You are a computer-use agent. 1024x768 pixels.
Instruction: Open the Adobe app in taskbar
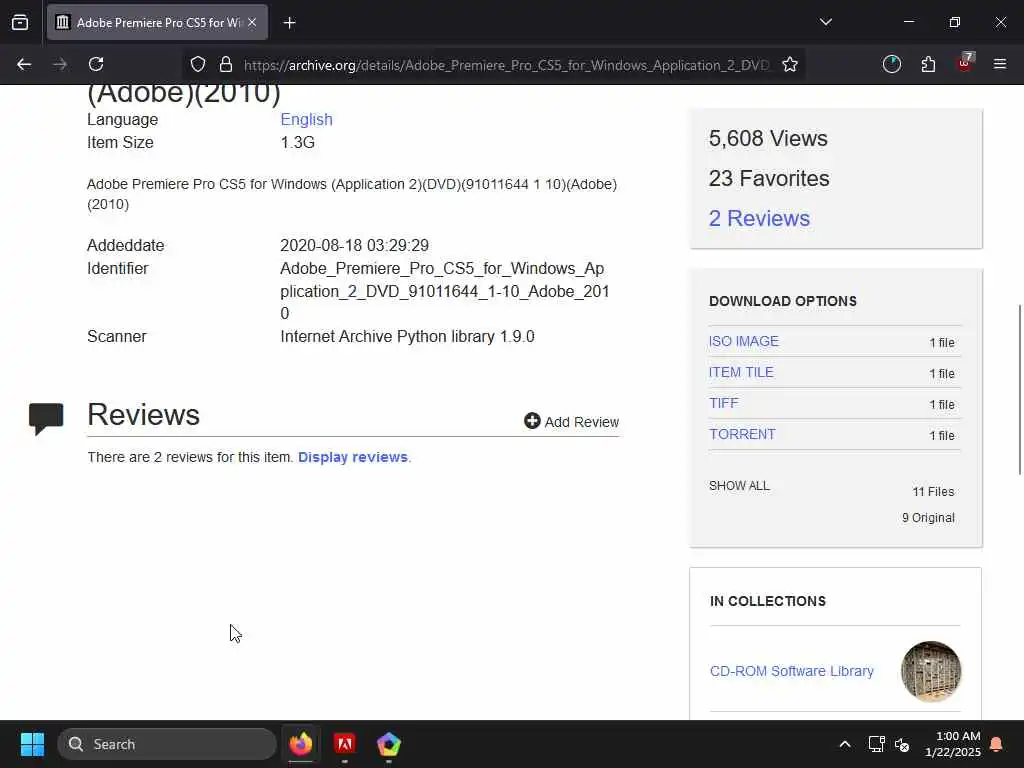click(345, 744)
